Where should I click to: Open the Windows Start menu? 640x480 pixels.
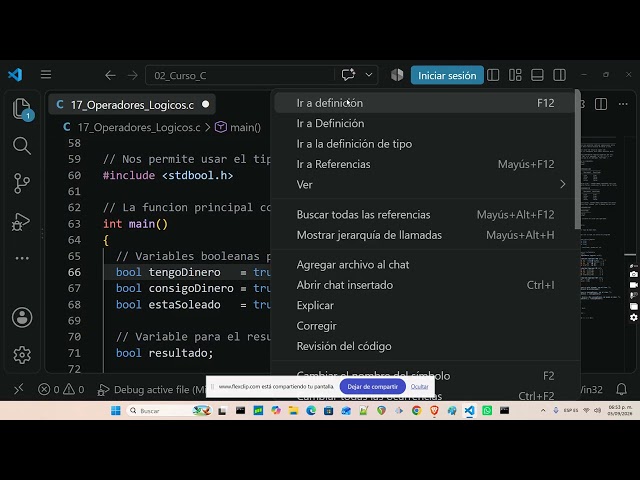click(x=116, y=411)
